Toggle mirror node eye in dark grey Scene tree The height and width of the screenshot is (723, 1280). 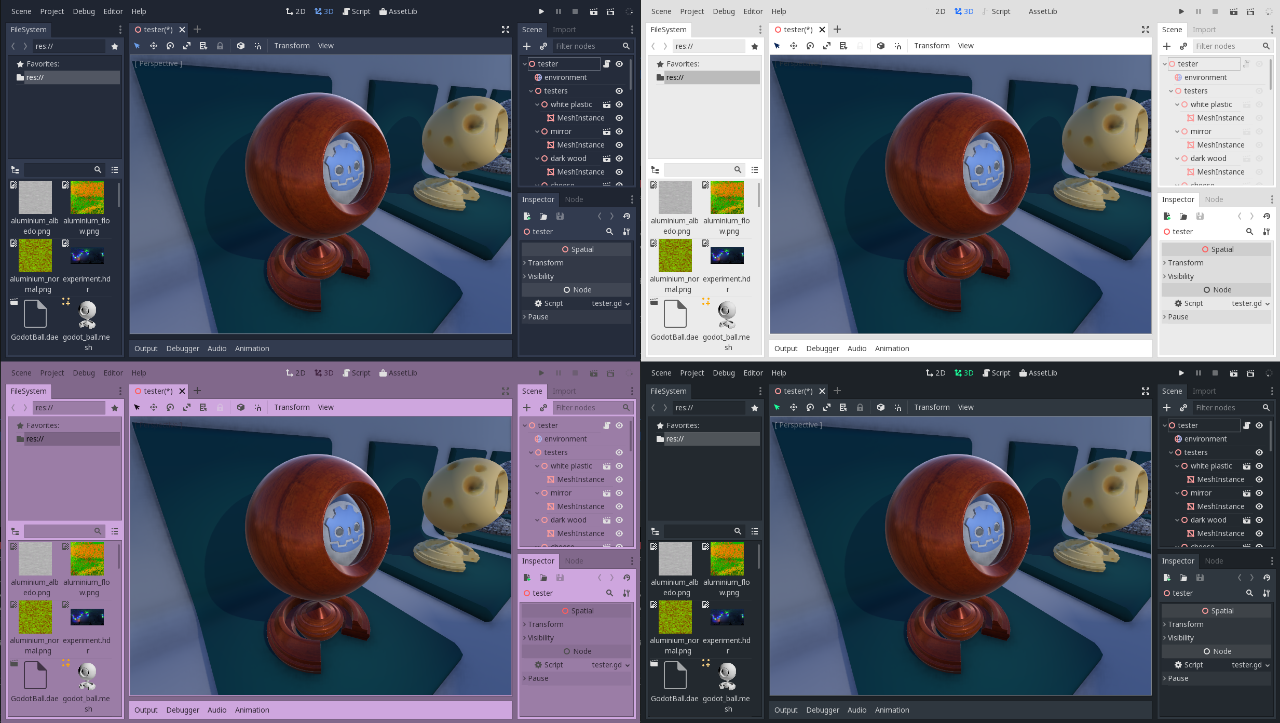[x=1259, y=493]
